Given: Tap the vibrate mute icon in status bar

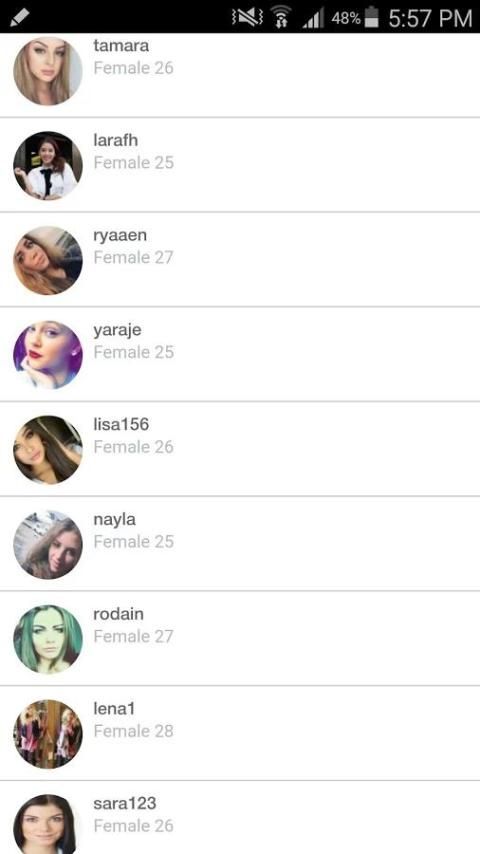Looking at the screenshot, I should (247, 18).
